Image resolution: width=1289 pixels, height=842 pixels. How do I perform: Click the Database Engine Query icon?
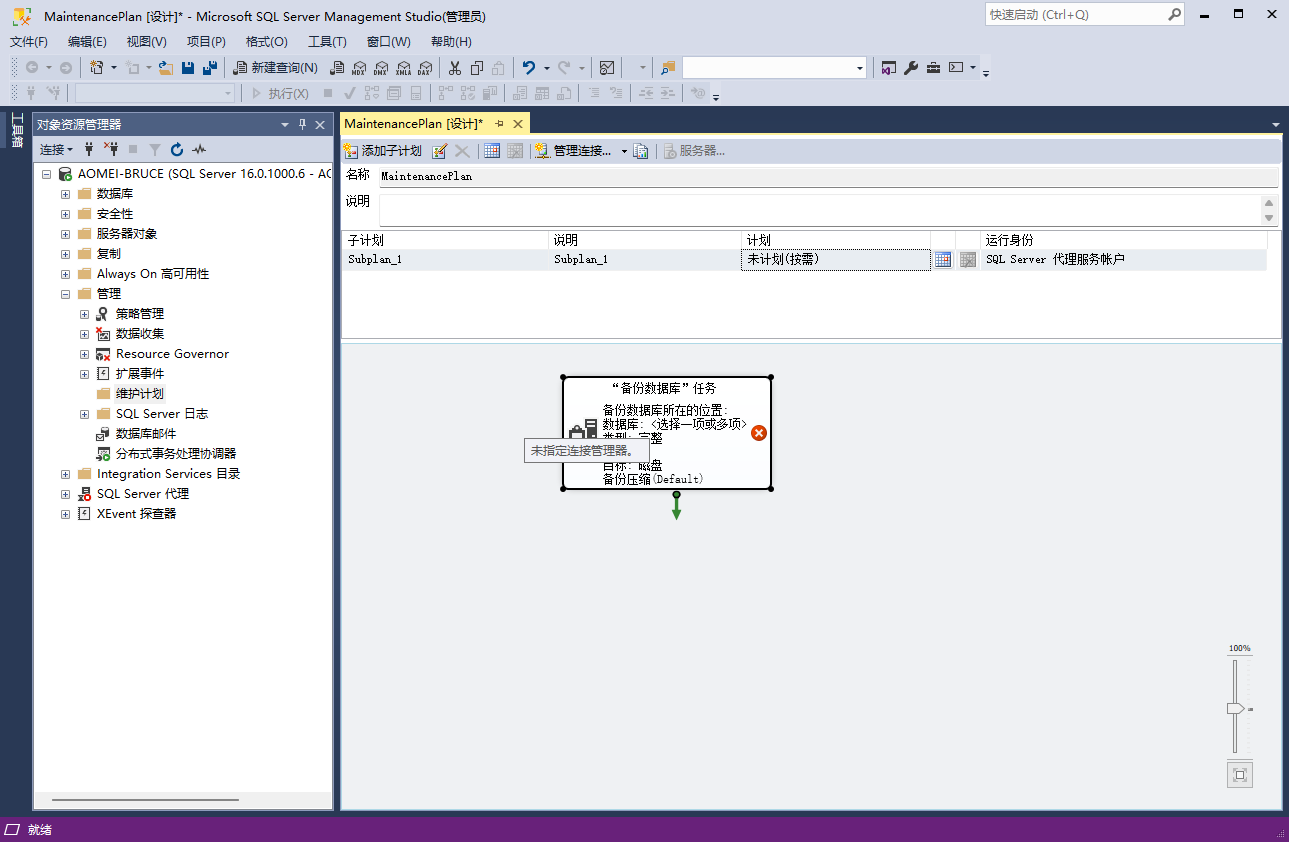338,68
